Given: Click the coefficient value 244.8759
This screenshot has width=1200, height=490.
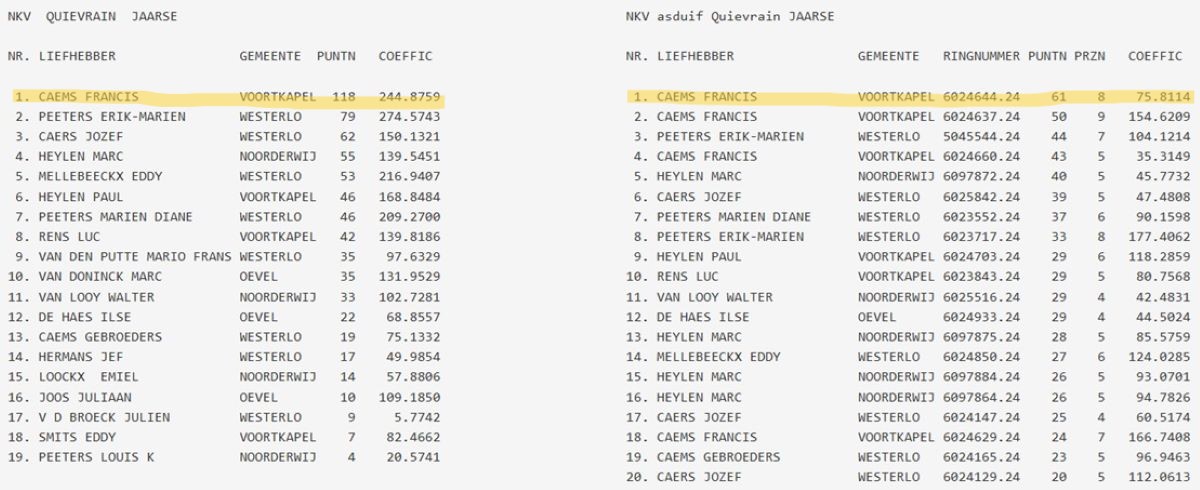Looking at the screenshot, I should point(409,97).
